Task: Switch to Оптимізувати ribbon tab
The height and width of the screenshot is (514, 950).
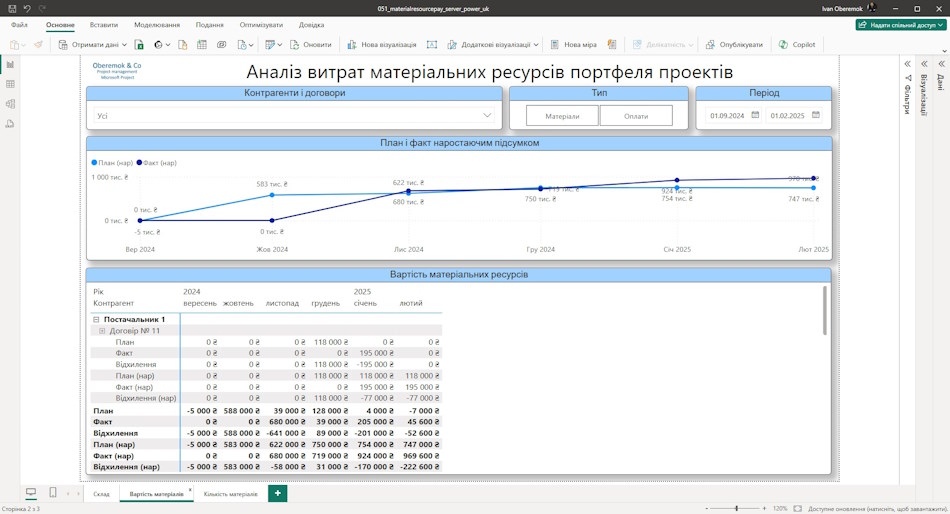Action: (x=261, y=25)
